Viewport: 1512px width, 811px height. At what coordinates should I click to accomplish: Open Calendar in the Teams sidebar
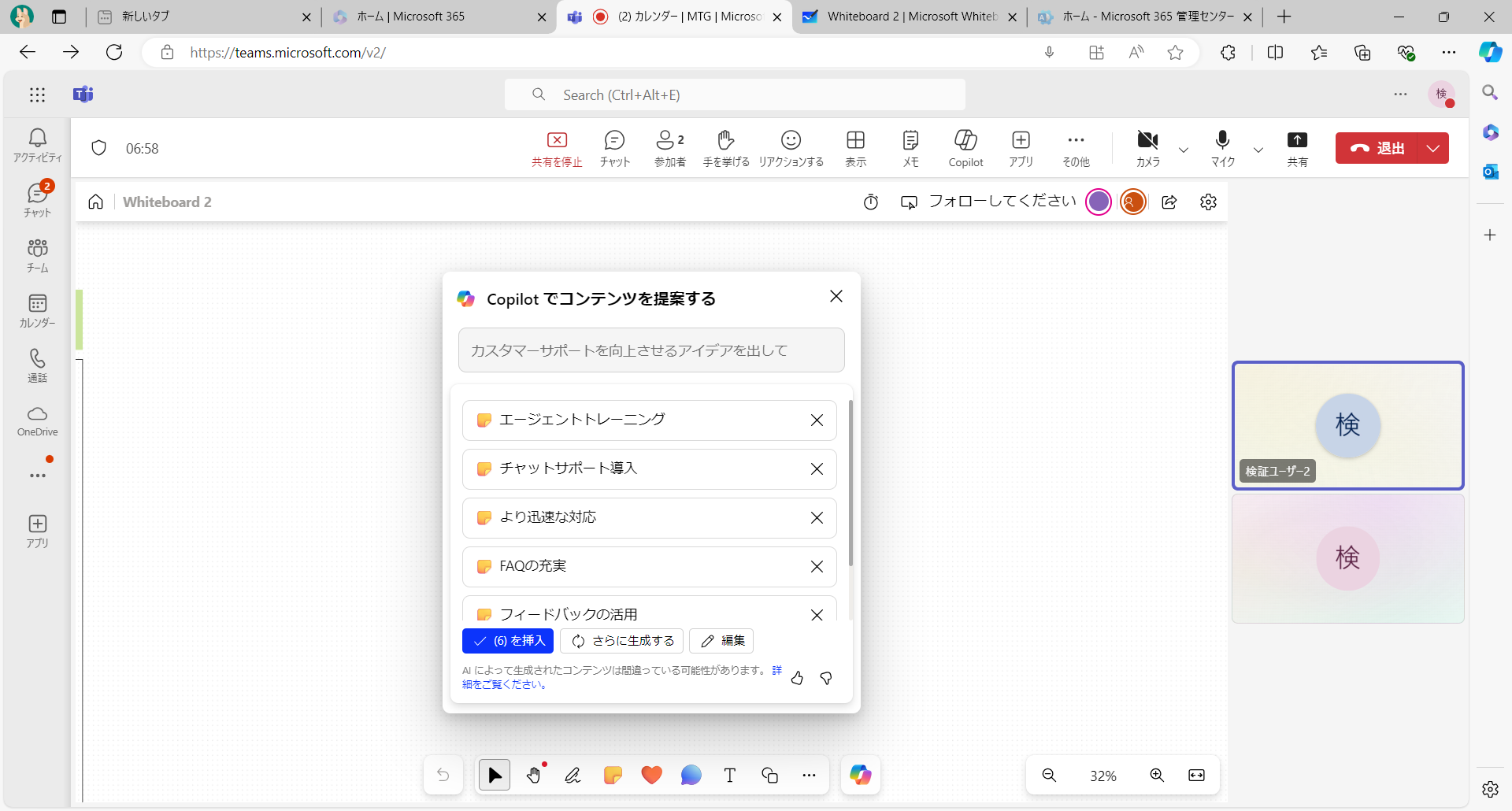click(x=37, y=311)
